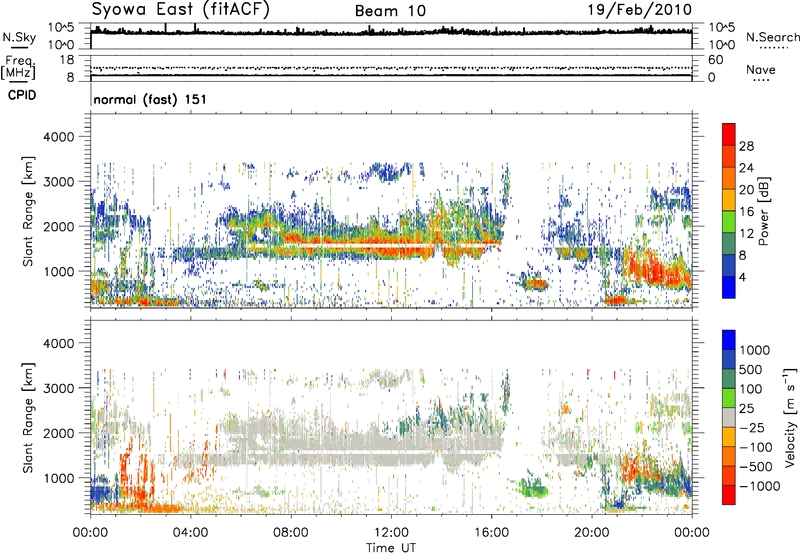Click the 'N.Search' legend label
The height and width of the screenshot is (554, 800).
[772, 37]
